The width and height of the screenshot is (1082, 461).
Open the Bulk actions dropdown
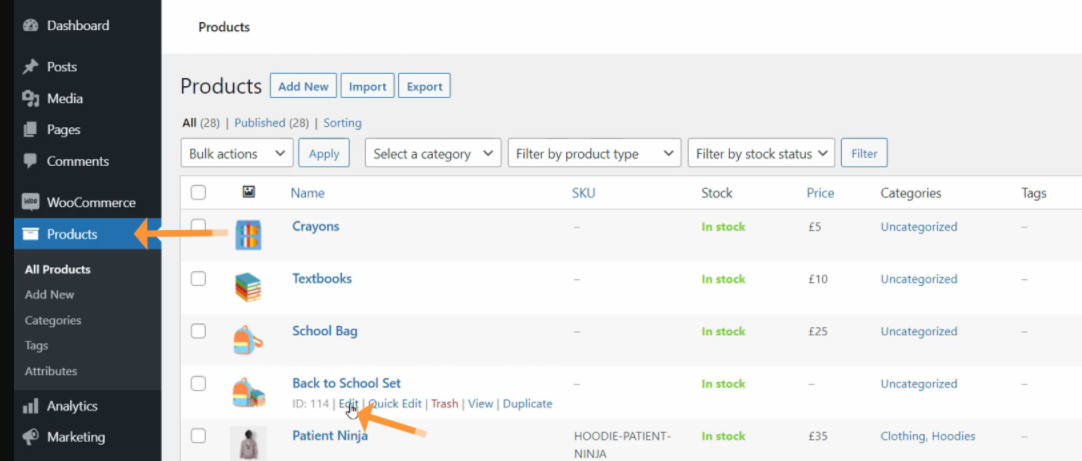[x=236, y=154]
